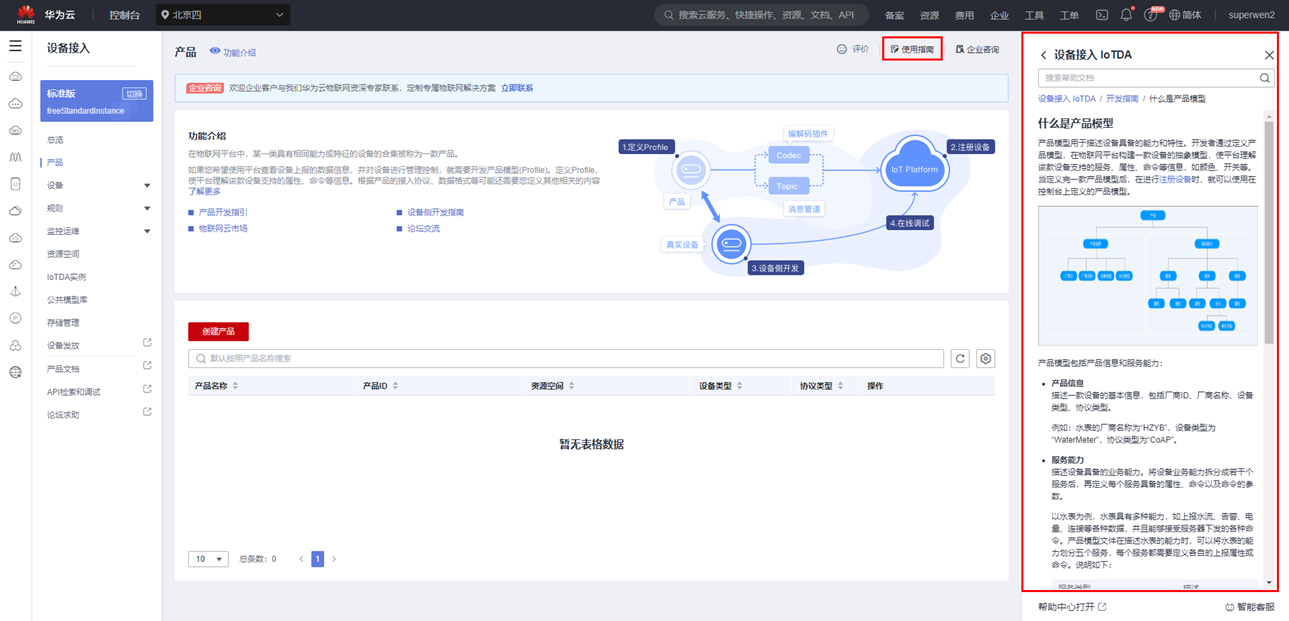Screen dimensions: 1289x621
Task: Click the red 创建产品 button
Action: 218,331
